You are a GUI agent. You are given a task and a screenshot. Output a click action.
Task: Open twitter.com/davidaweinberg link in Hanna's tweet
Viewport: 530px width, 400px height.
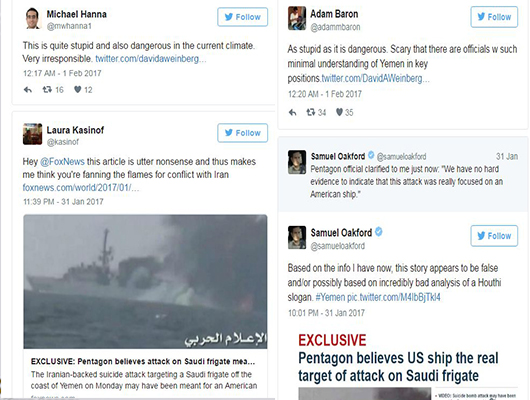[151, 58]
